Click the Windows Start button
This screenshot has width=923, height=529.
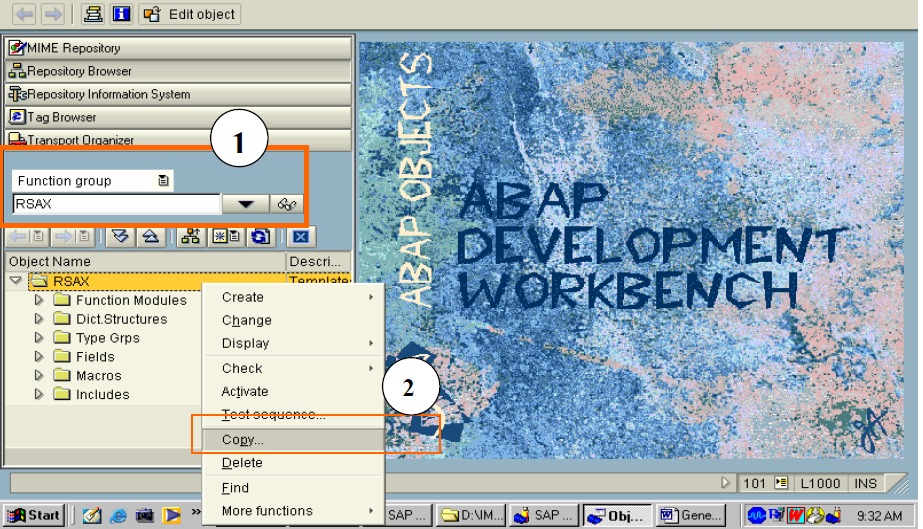[x=34, y=515]
